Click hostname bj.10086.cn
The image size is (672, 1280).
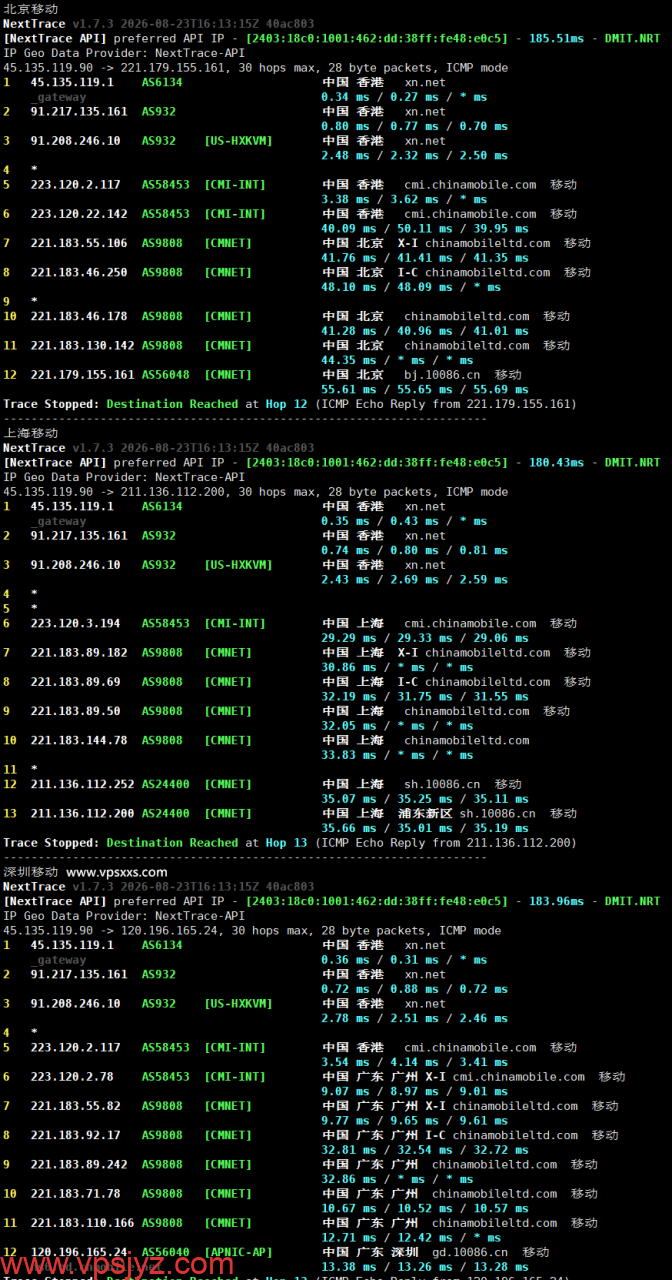(x=442, y=375)
